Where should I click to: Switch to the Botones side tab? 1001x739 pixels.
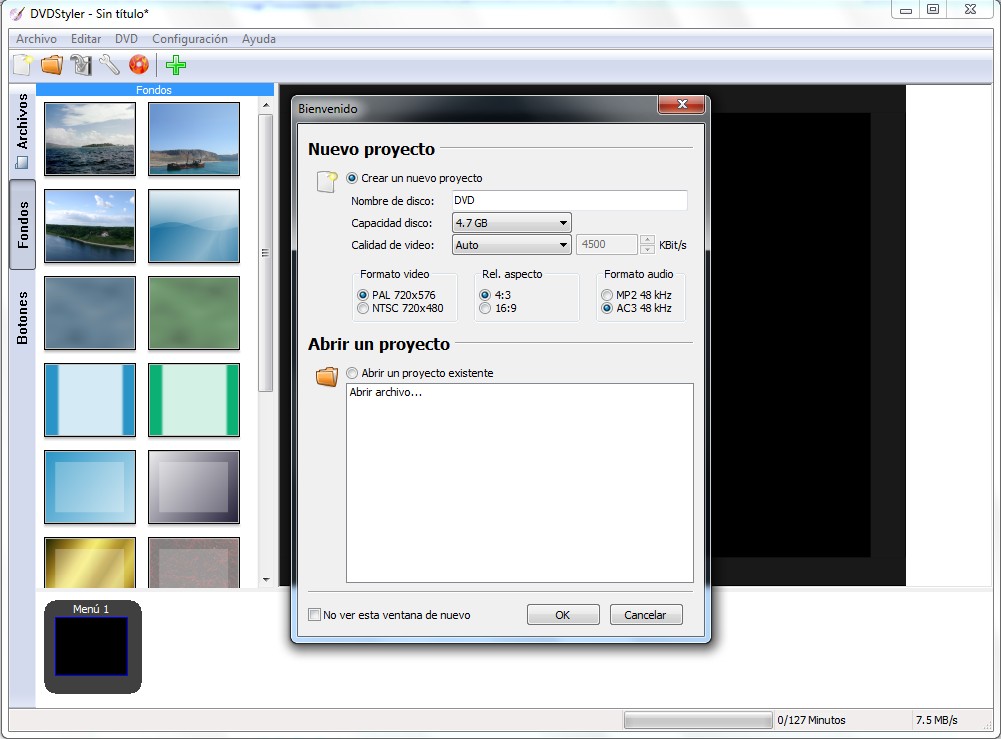[22, 318]
